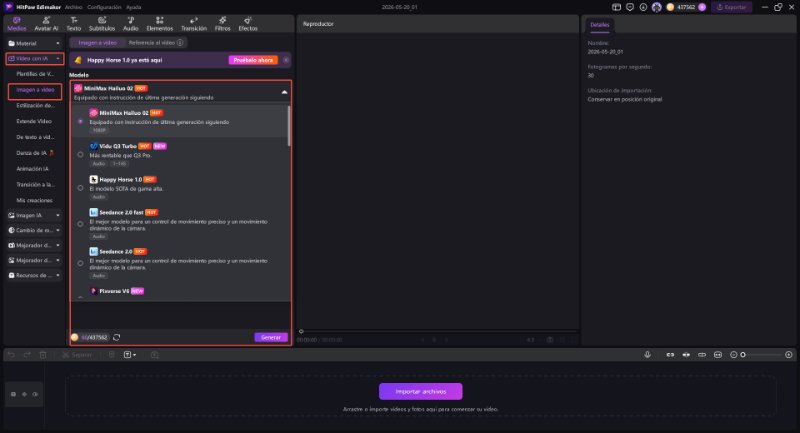
Task: Open the Medios tab in the toolbar
Action: tap(16, 24)
